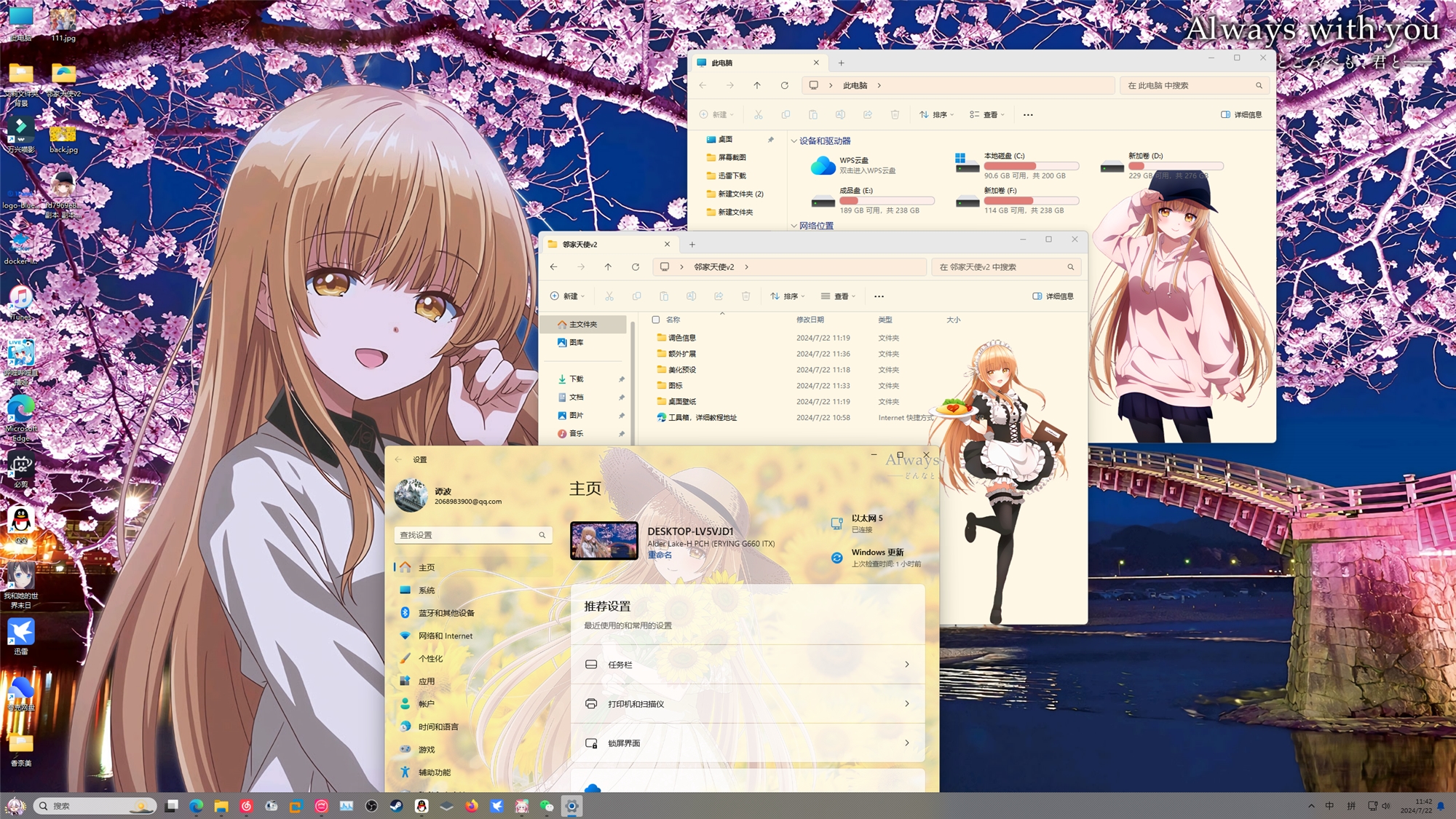Click the 重命名 link under DESKTOP-LV5VJD1
Viewport: 1456px width, 819px height.
click(x=660, y=555)
